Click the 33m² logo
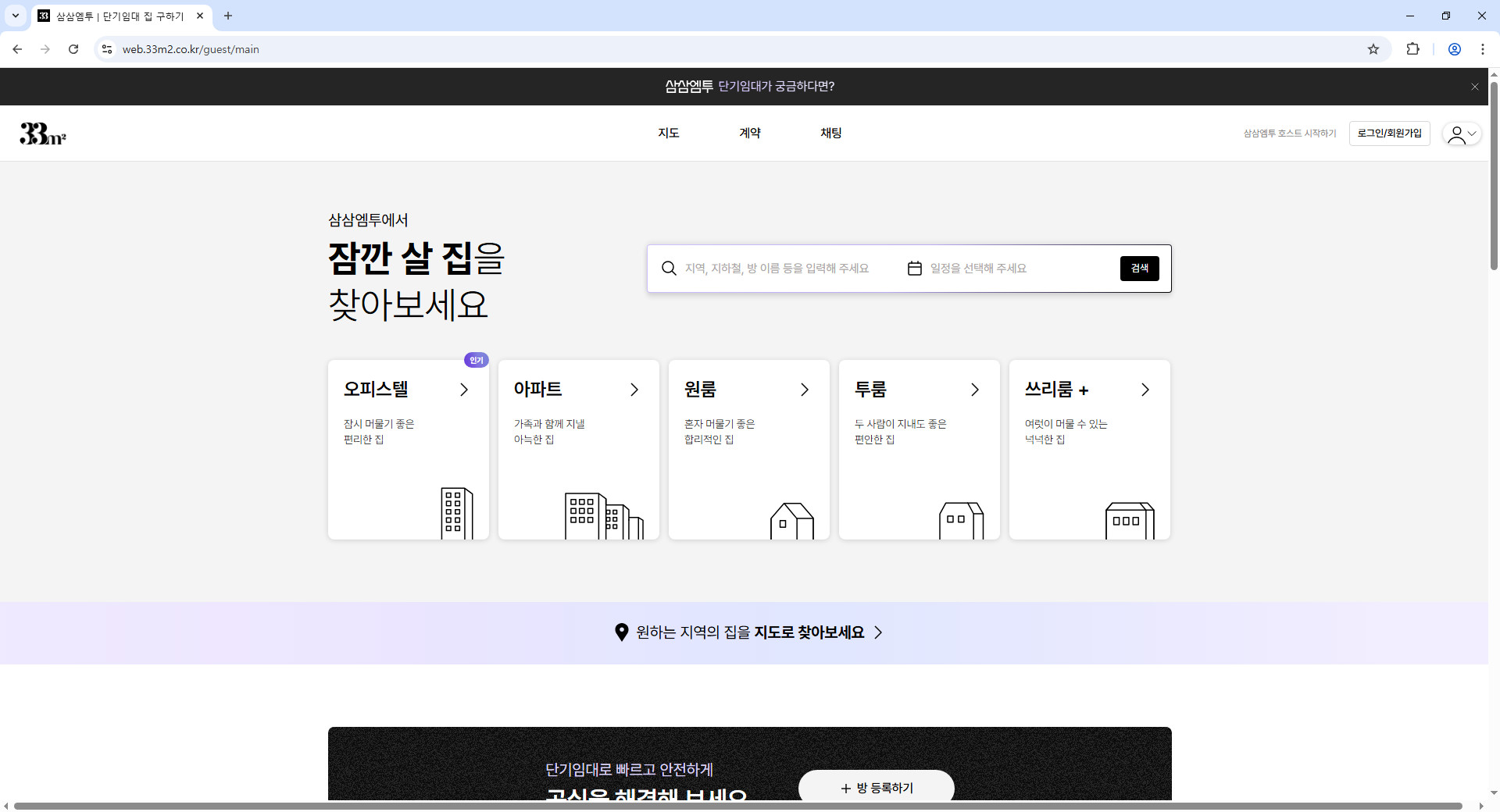Viewport: 1500px width, 812px height. pyautogui.click(x=41, y=133)
